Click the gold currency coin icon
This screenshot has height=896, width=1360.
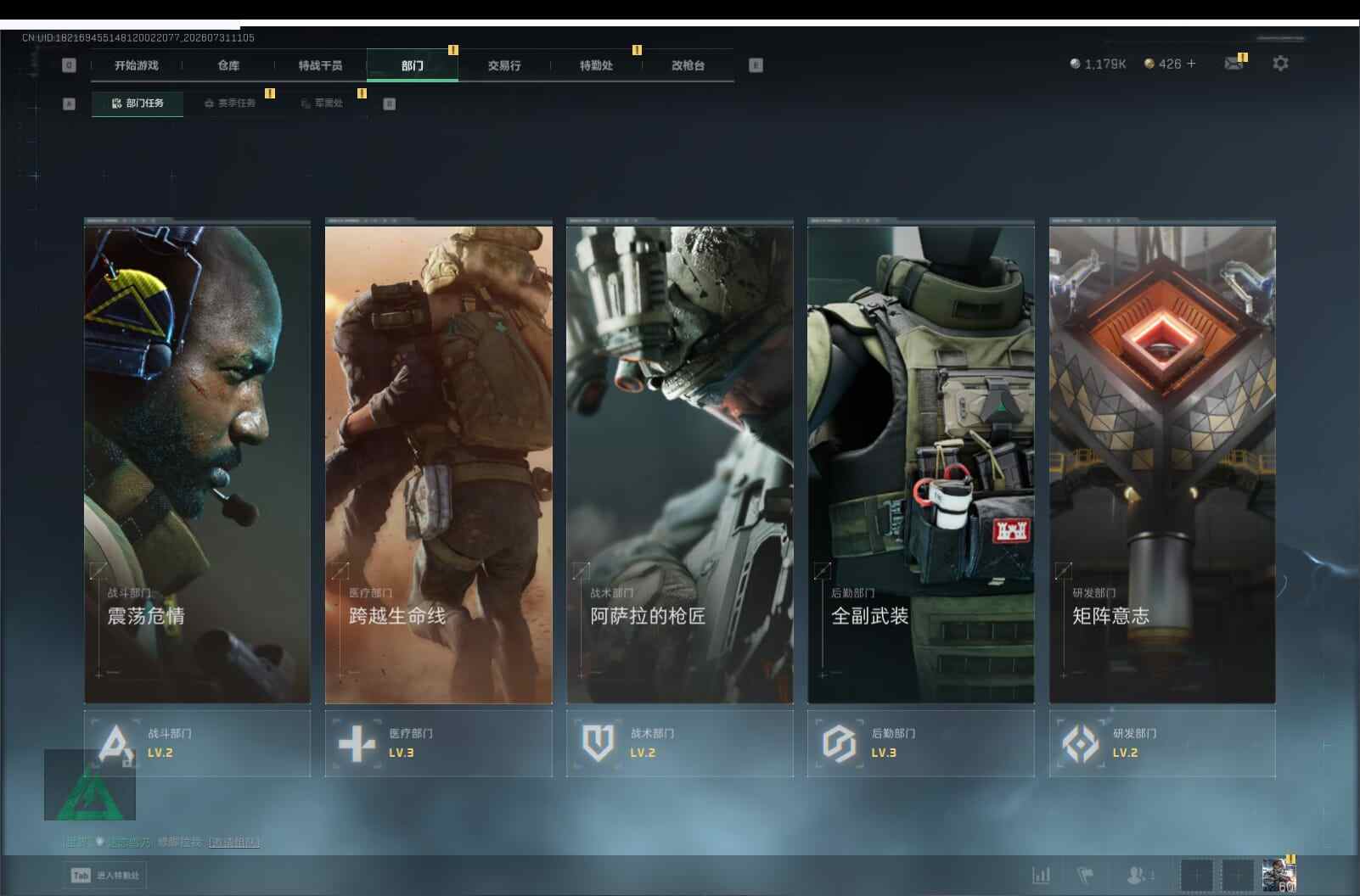pos(1149,64)
